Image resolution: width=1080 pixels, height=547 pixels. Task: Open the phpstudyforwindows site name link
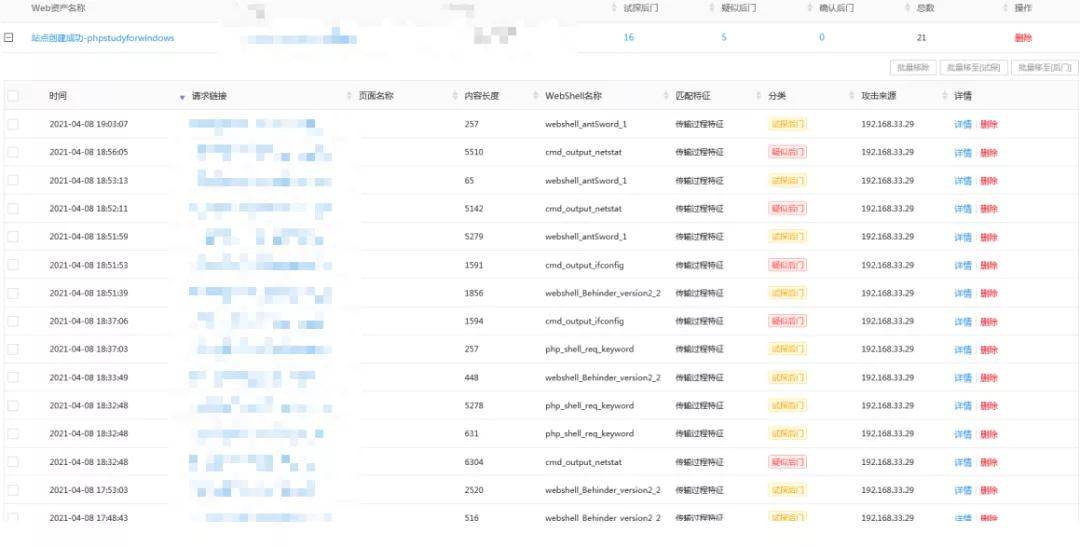coord(103,38)
